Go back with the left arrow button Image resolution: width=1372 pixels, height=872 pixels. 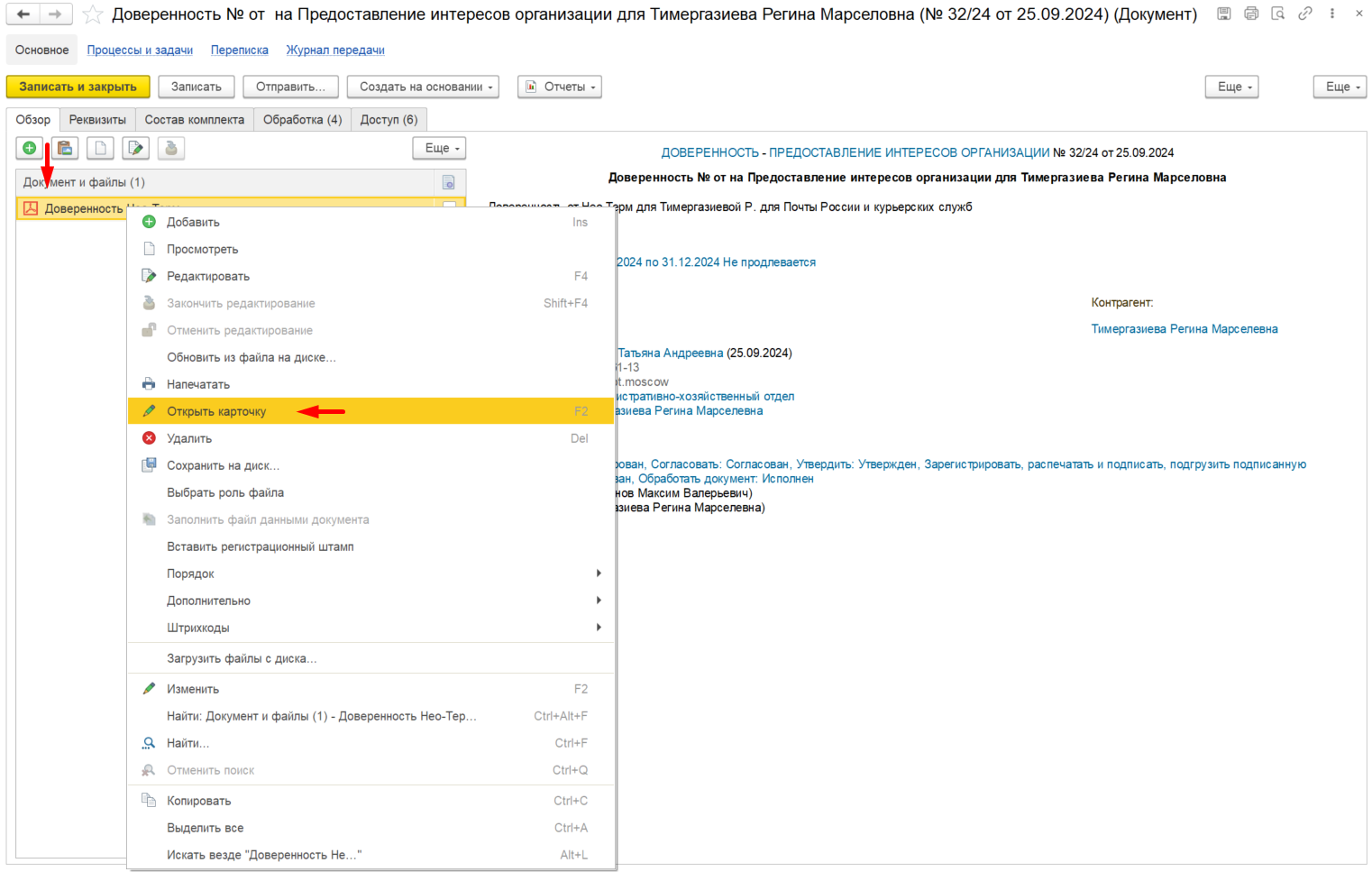[x=23, y=14]
